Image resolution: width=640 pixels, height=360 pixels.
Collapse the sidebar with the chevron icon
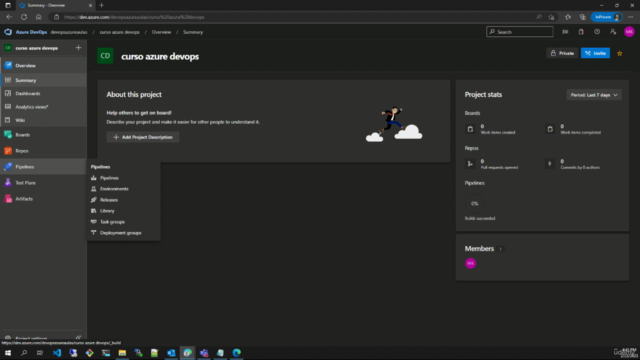(x=78, y=338)
